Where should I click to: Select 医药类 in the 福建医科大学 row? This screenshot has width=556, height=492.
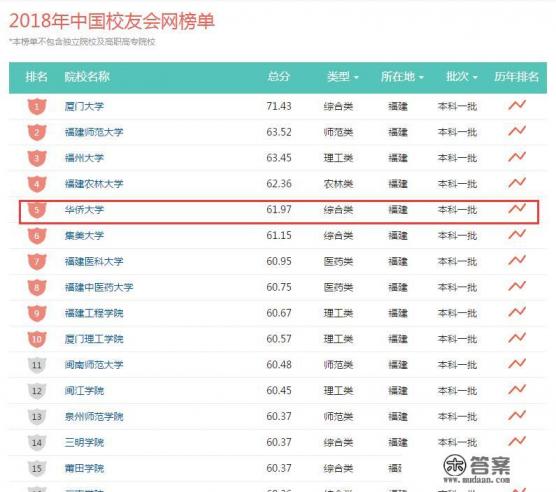[x=338, y=262]
